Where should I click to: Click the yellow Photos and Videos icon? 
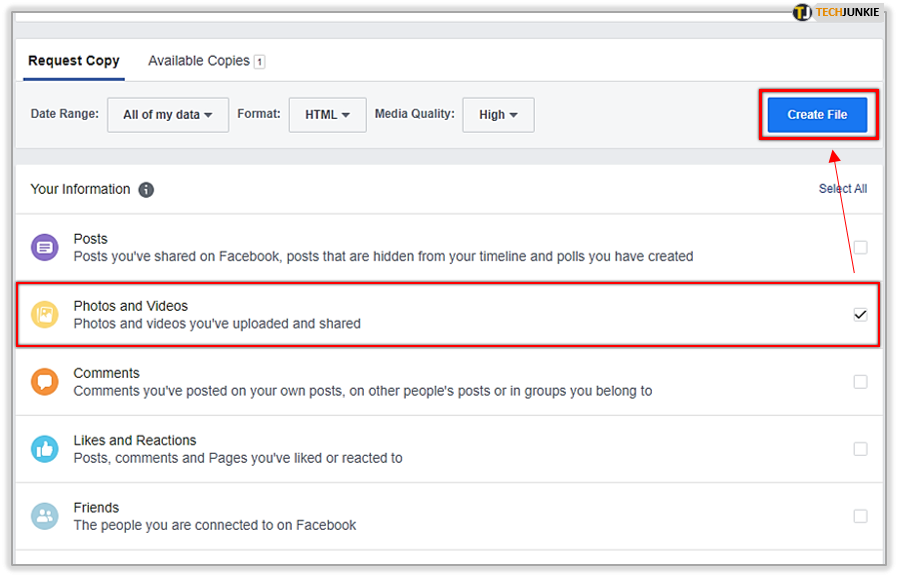45,315
